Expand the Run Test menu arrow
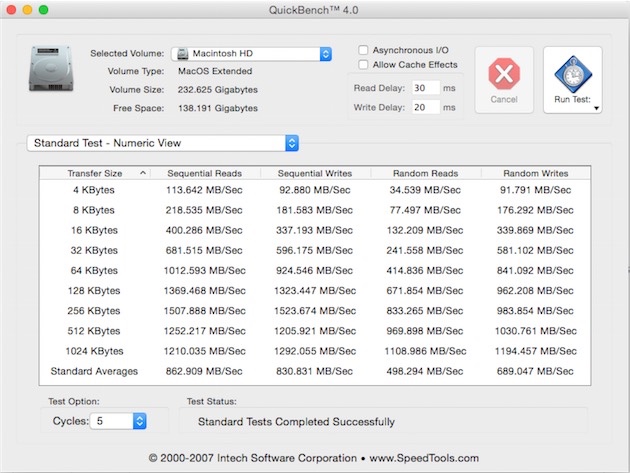The height and width of the screenshot is (473, 630). click(x=596, y=108)
